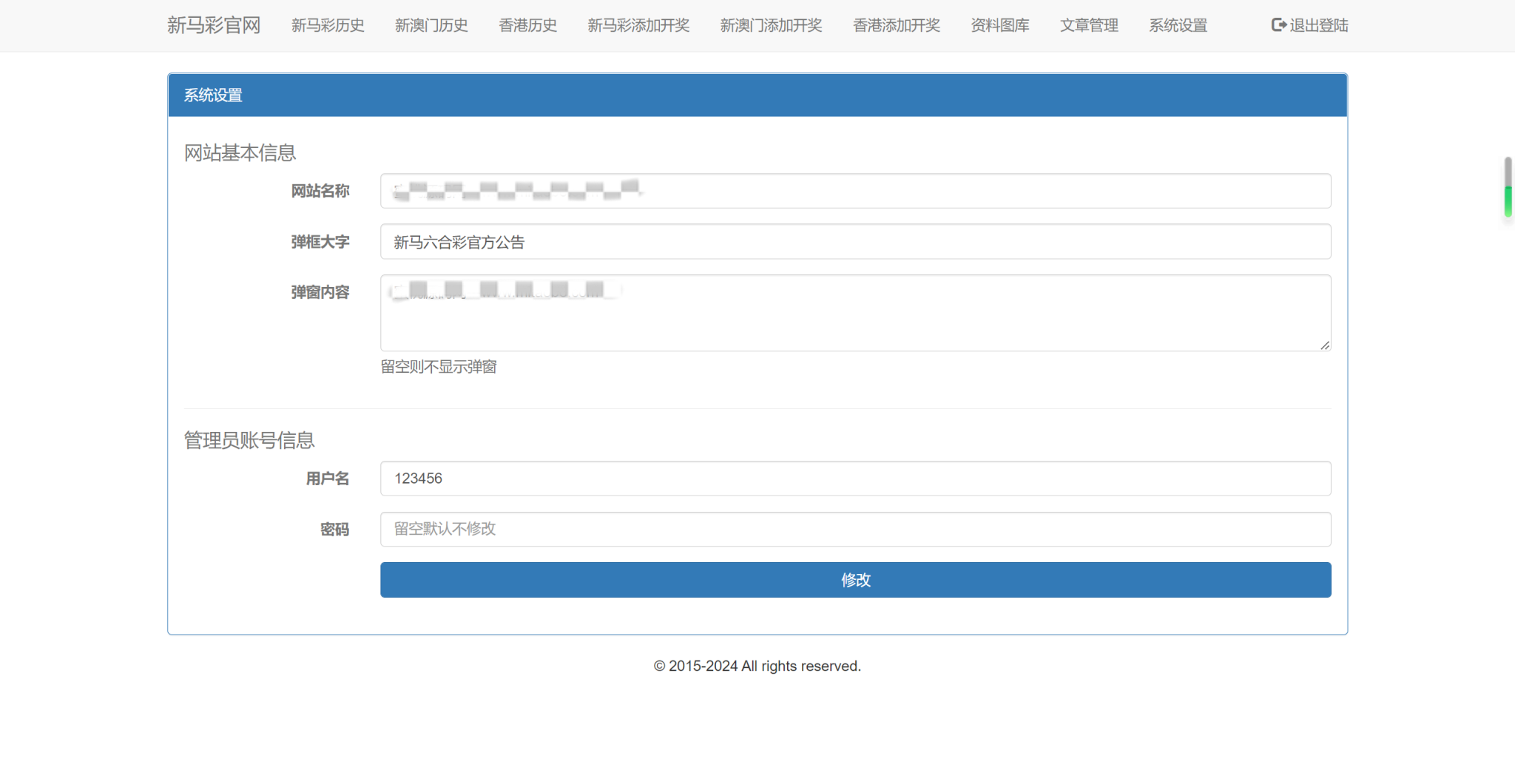Click 香港添加开奖 nav item
Image resolution: width=1515 pixels, height=784 pixels.
coord(896,26)
